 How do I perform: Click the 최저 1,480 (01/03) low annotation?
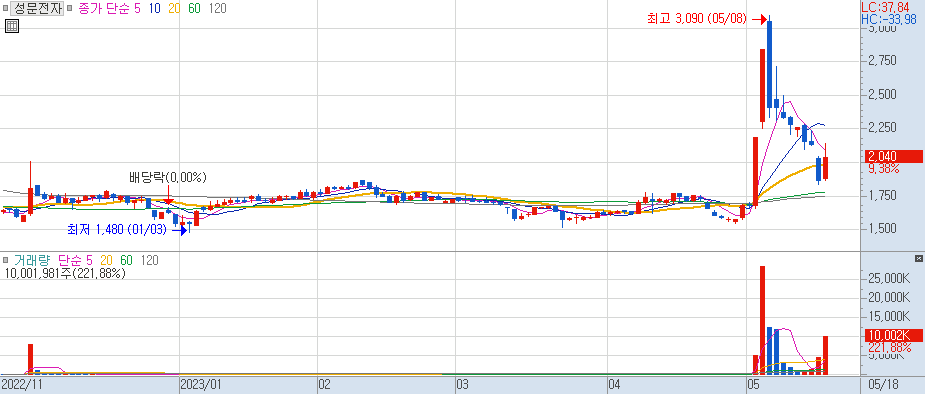pos(117,229)
